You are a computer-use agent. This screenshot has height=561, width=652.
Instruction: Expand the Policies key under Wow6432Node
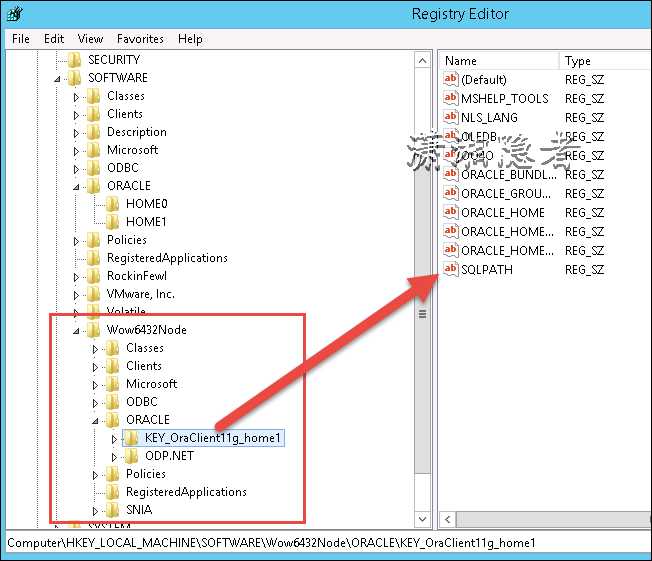pos(95,475)
